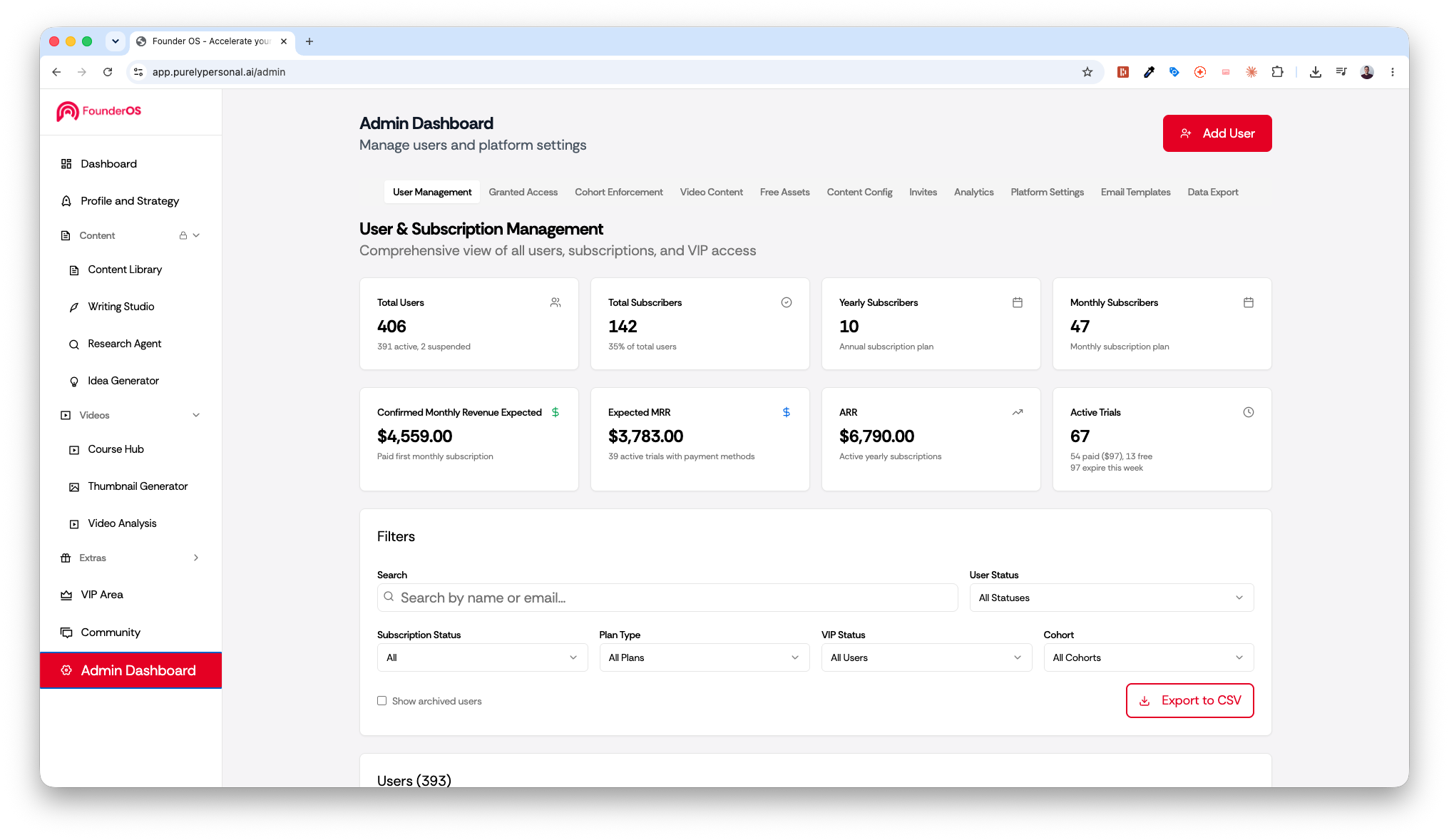The image size is (1449, 840).
Task: Click the Total Users value 406
Action: (x=391, y=327)
